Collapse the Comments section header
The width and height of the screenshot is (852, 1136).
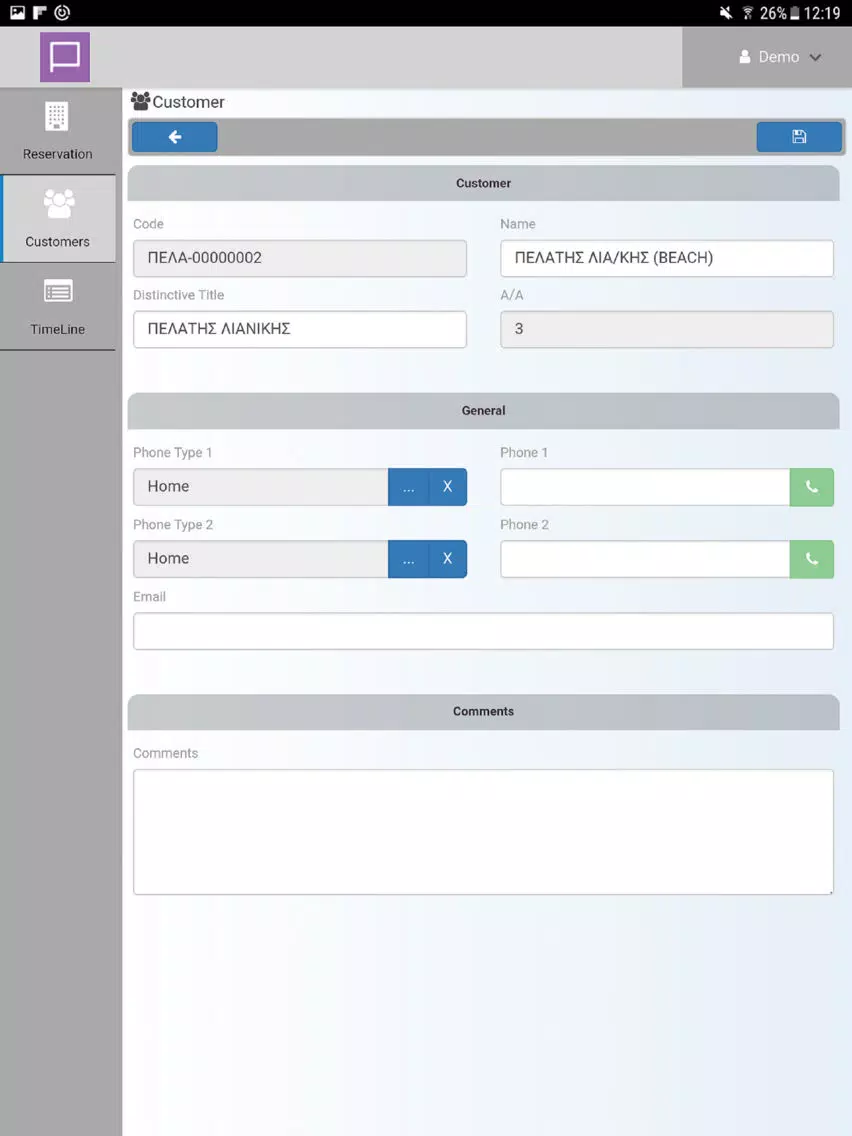[483, 711]
